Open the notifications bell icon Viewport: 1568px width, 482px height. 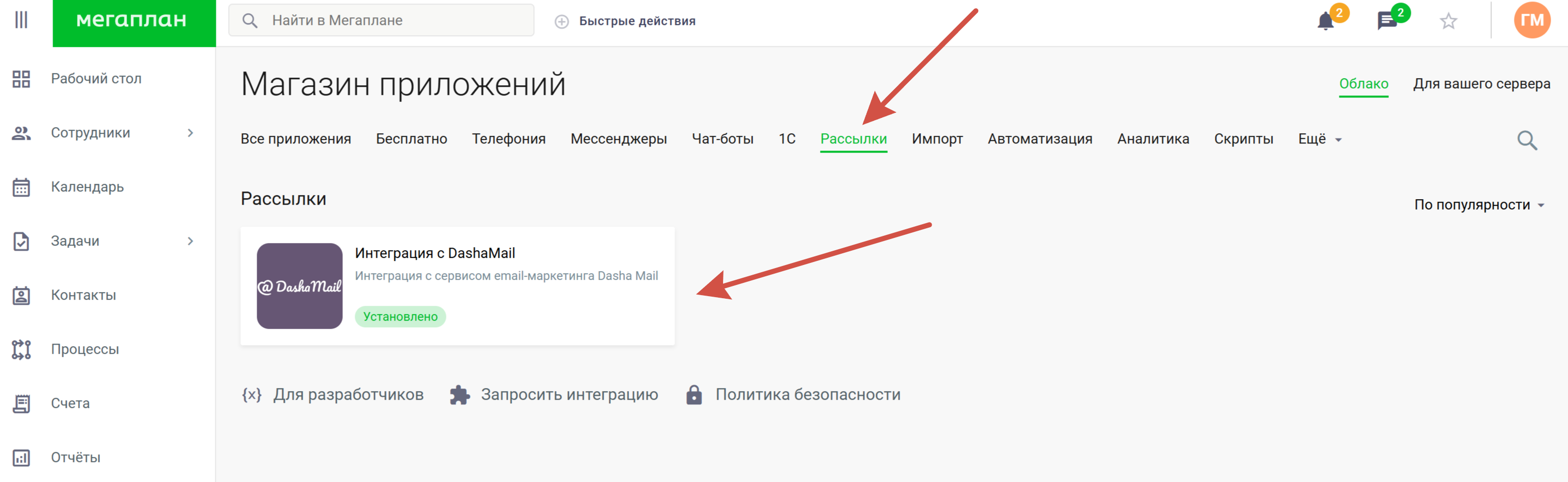point(1325,21)
